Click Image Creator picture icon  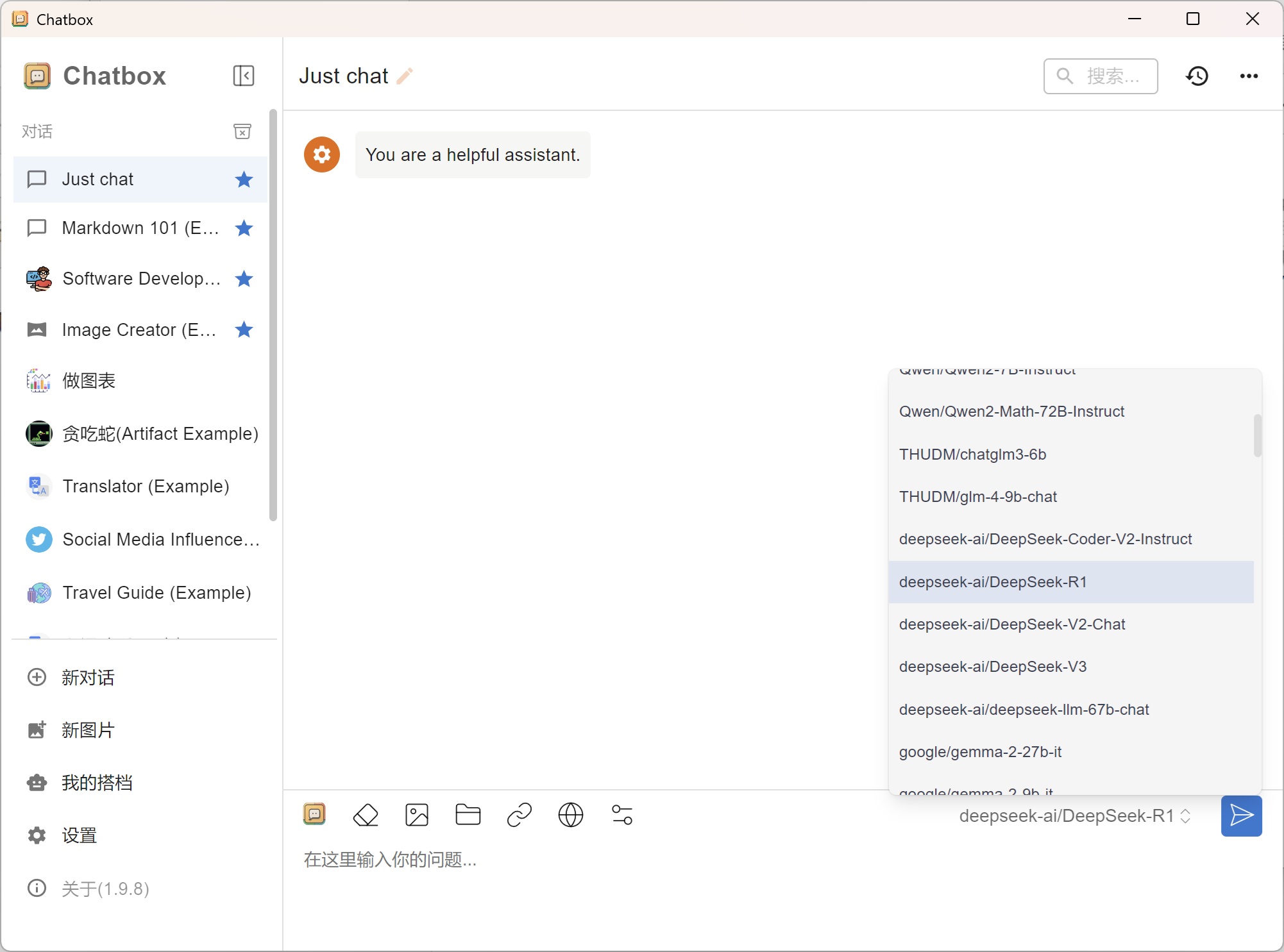tap(37, 330)
